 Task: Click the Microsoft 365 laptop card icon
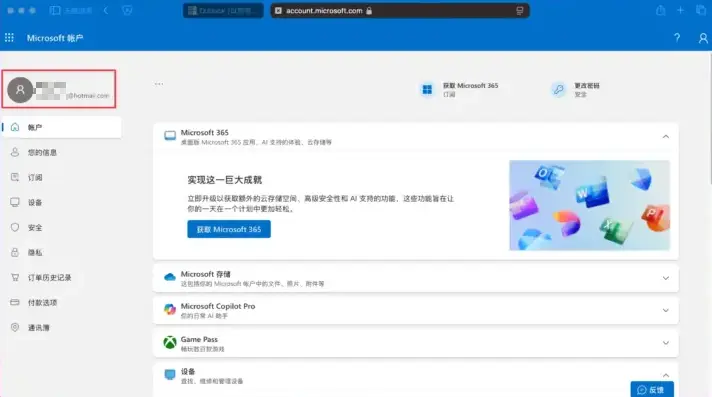coord(170,136)
